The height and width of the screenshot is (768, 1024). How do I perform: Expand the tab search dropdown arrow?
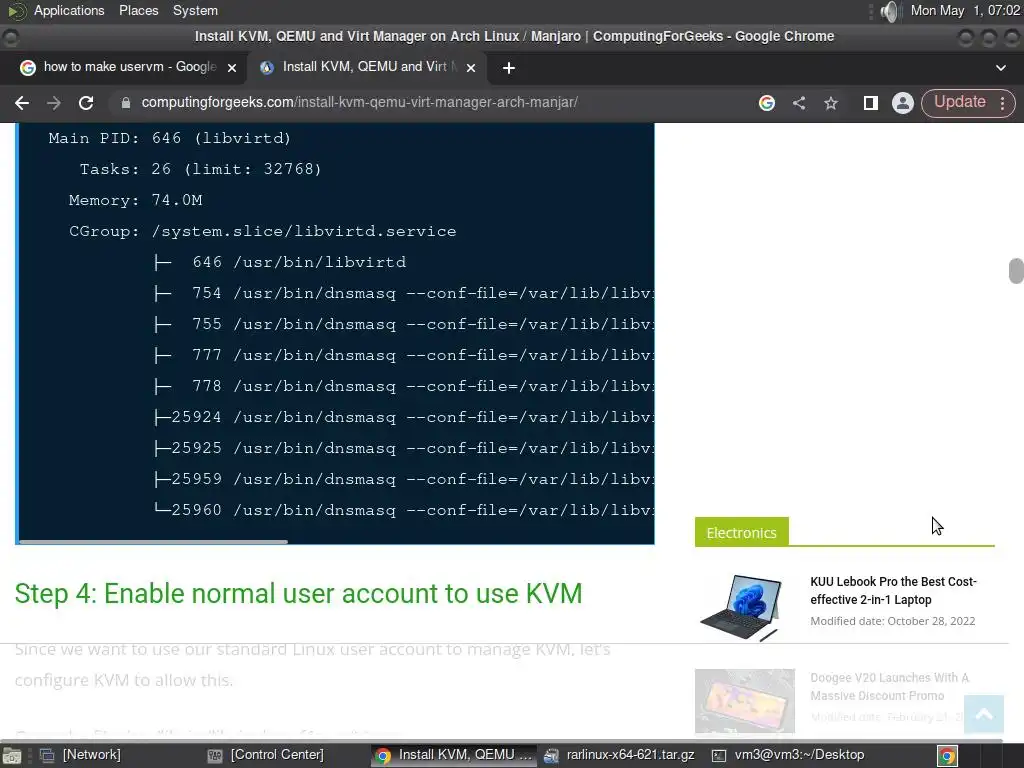pyautogui.click(x=1000, y=68)
